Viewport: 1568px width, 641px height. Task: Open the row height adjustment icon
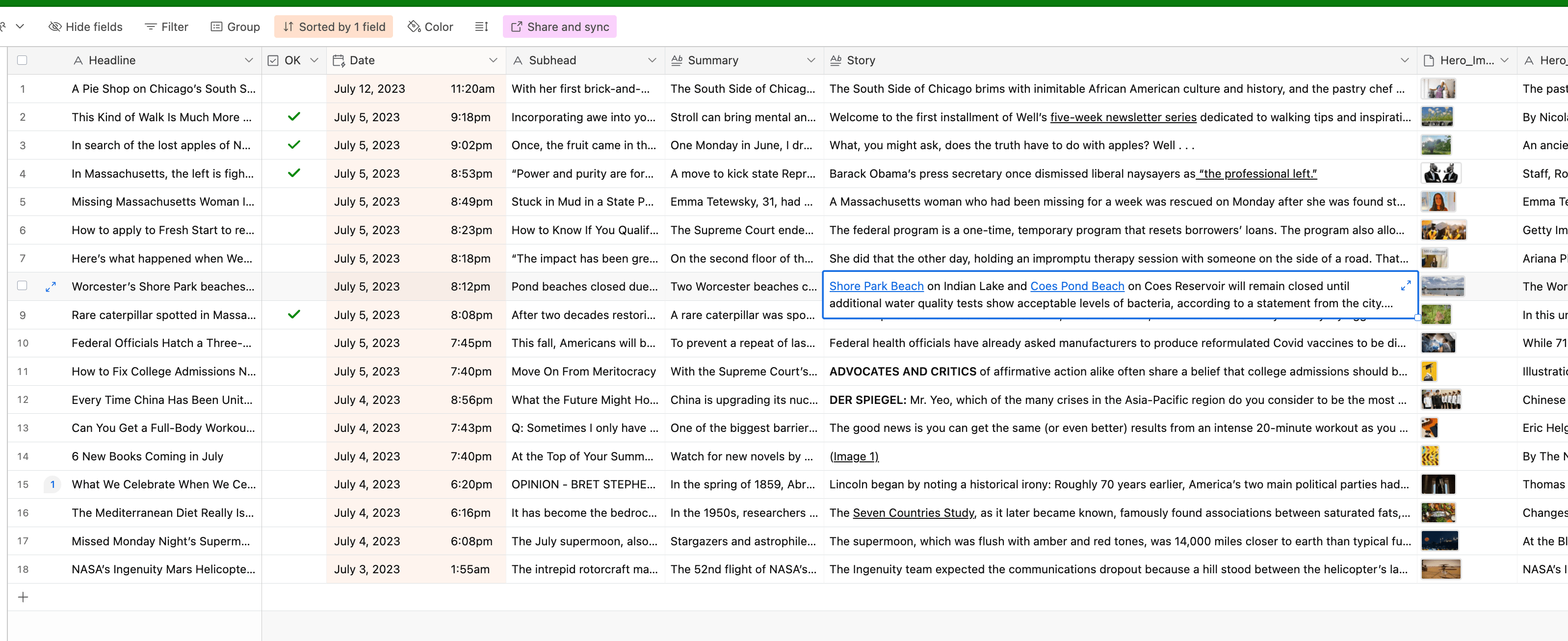tap(481, 26)
